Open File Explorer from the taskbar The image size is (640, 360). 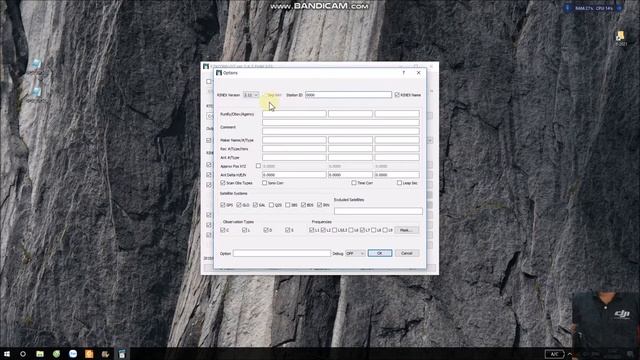click(x=40, y=354)
